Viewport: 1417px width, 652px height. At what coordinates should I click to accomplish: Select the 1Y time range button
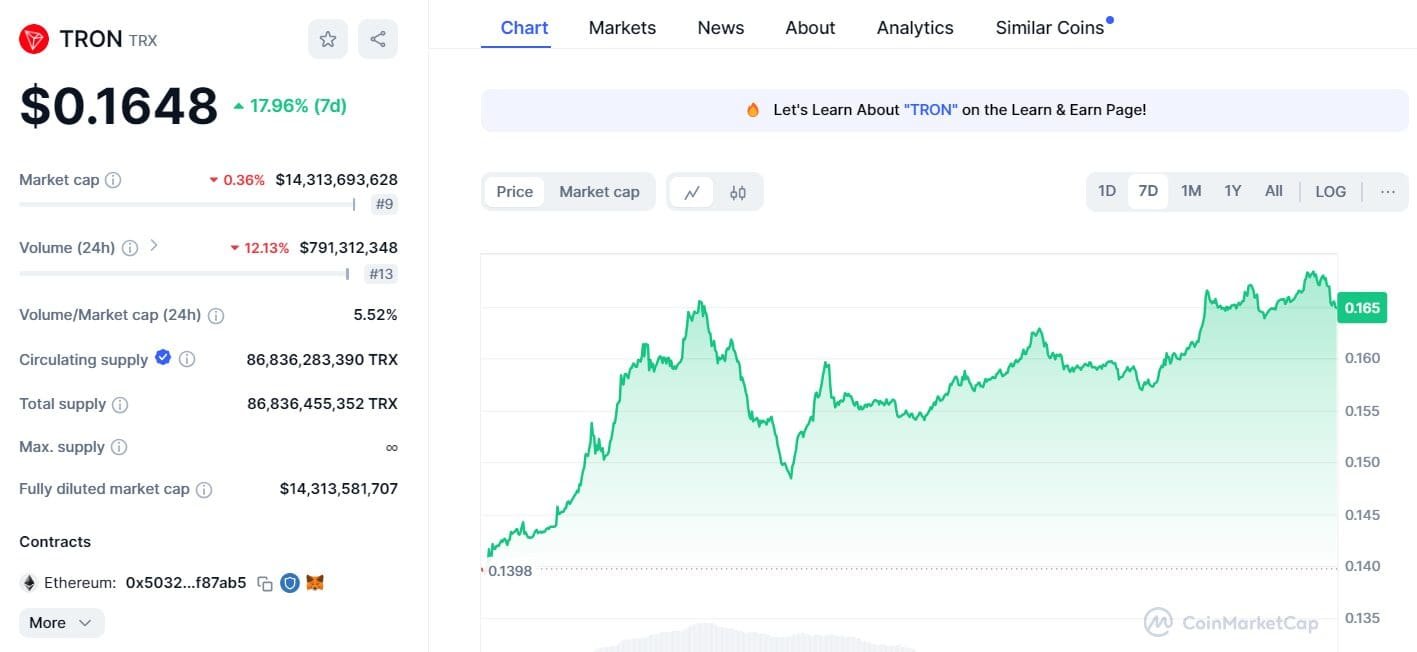[1232, 190]
